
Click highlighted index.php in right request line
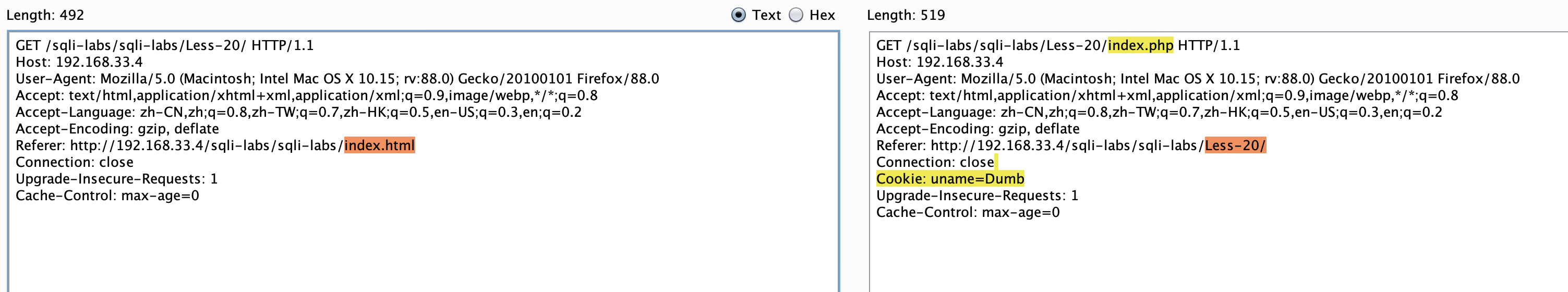(x=1140, y=46)
